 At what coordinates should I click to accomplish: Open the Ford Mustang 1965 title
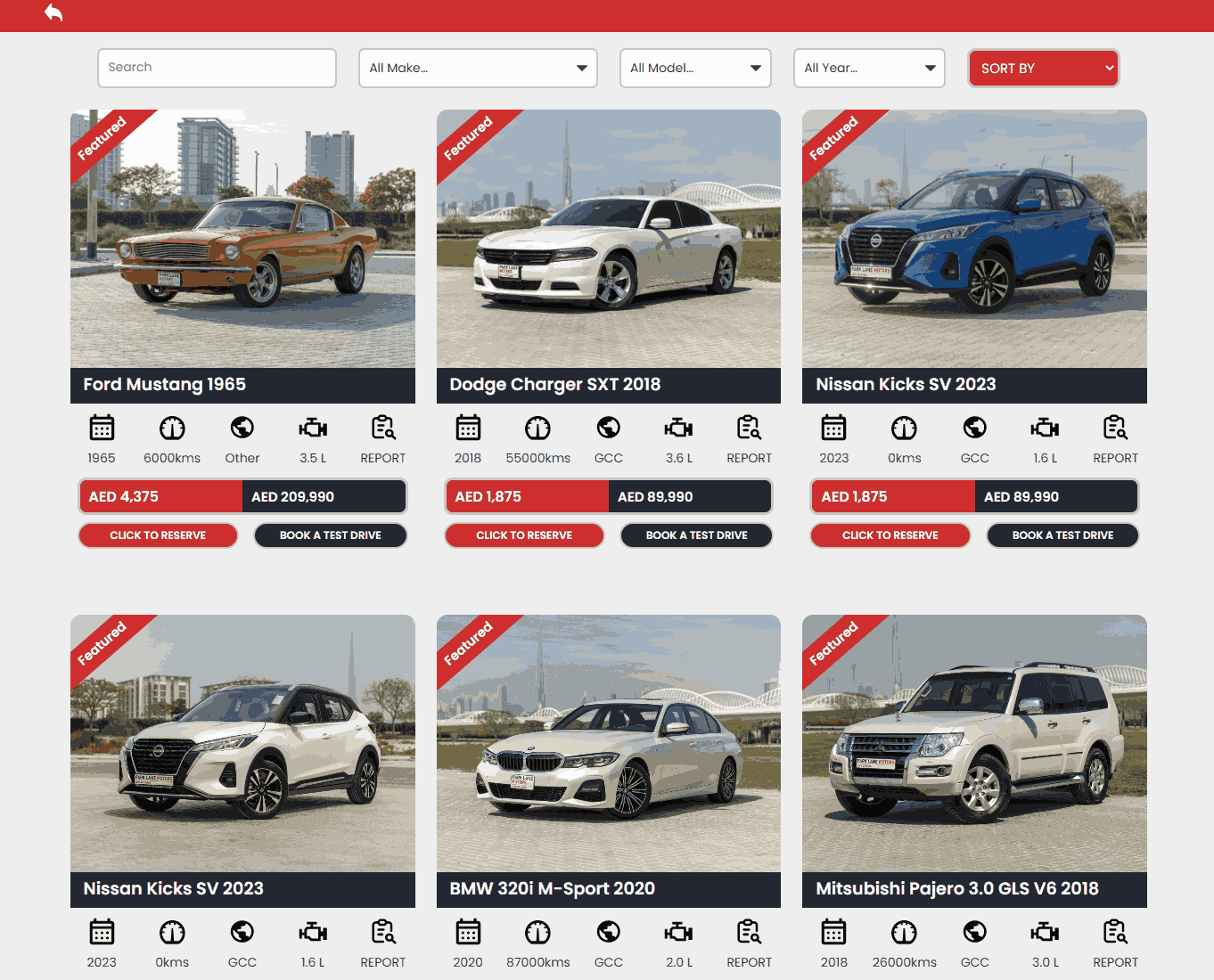coord(165,385)
